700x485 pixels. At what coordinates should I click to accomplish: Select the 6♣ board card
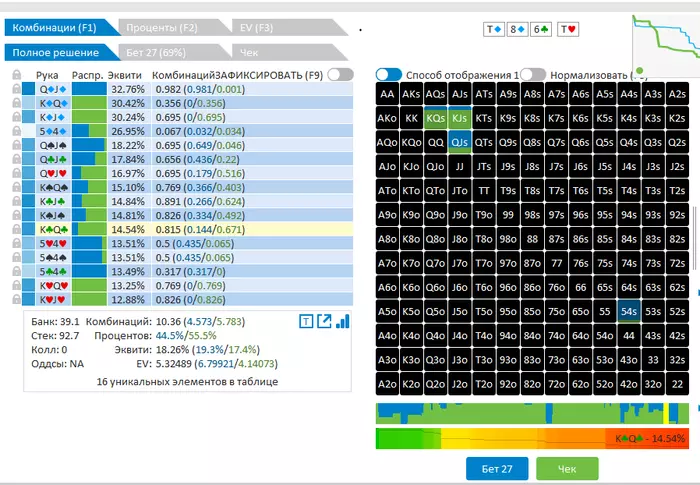click(541, 29)
